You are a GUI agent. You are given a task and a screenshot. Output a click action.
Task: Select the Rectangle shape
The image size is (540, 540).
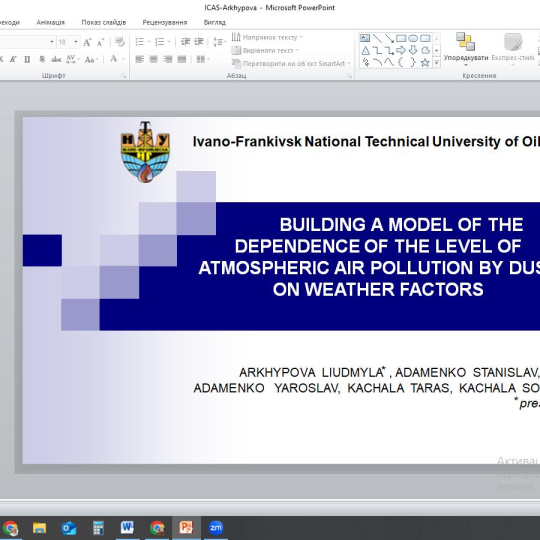pyautogui.click(x=401, y=38)
